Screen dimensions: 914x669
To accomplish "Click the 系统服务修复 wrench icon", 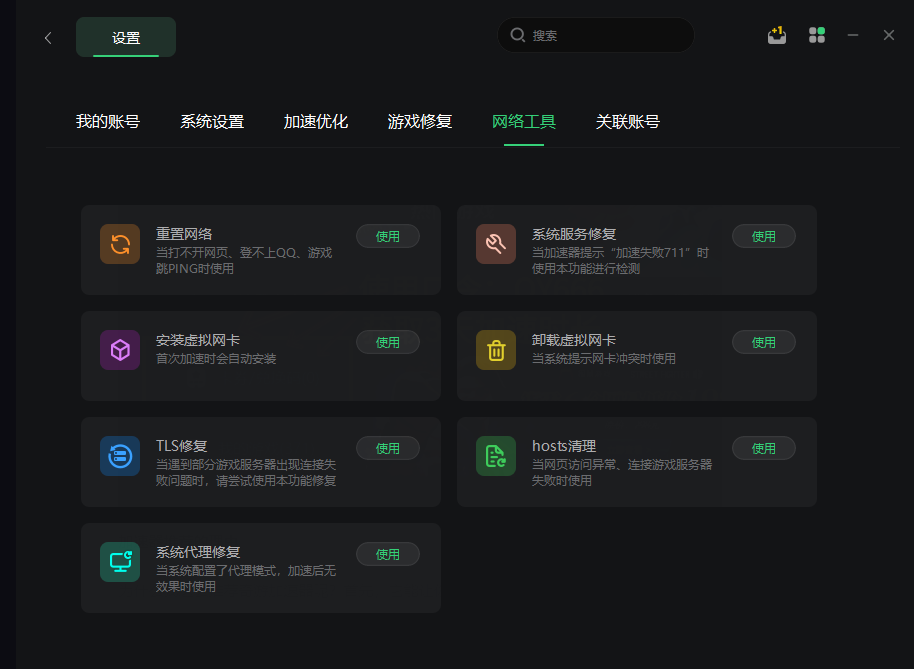I will click(x=496, y=244).
